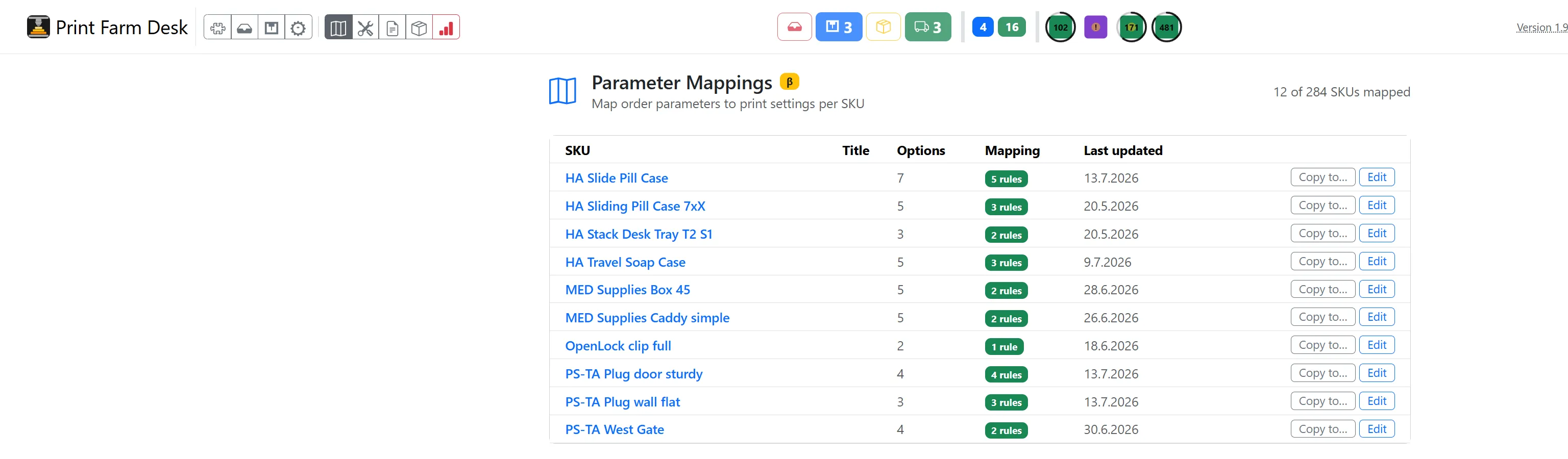Click the yellow beta badge

[790, 82]
